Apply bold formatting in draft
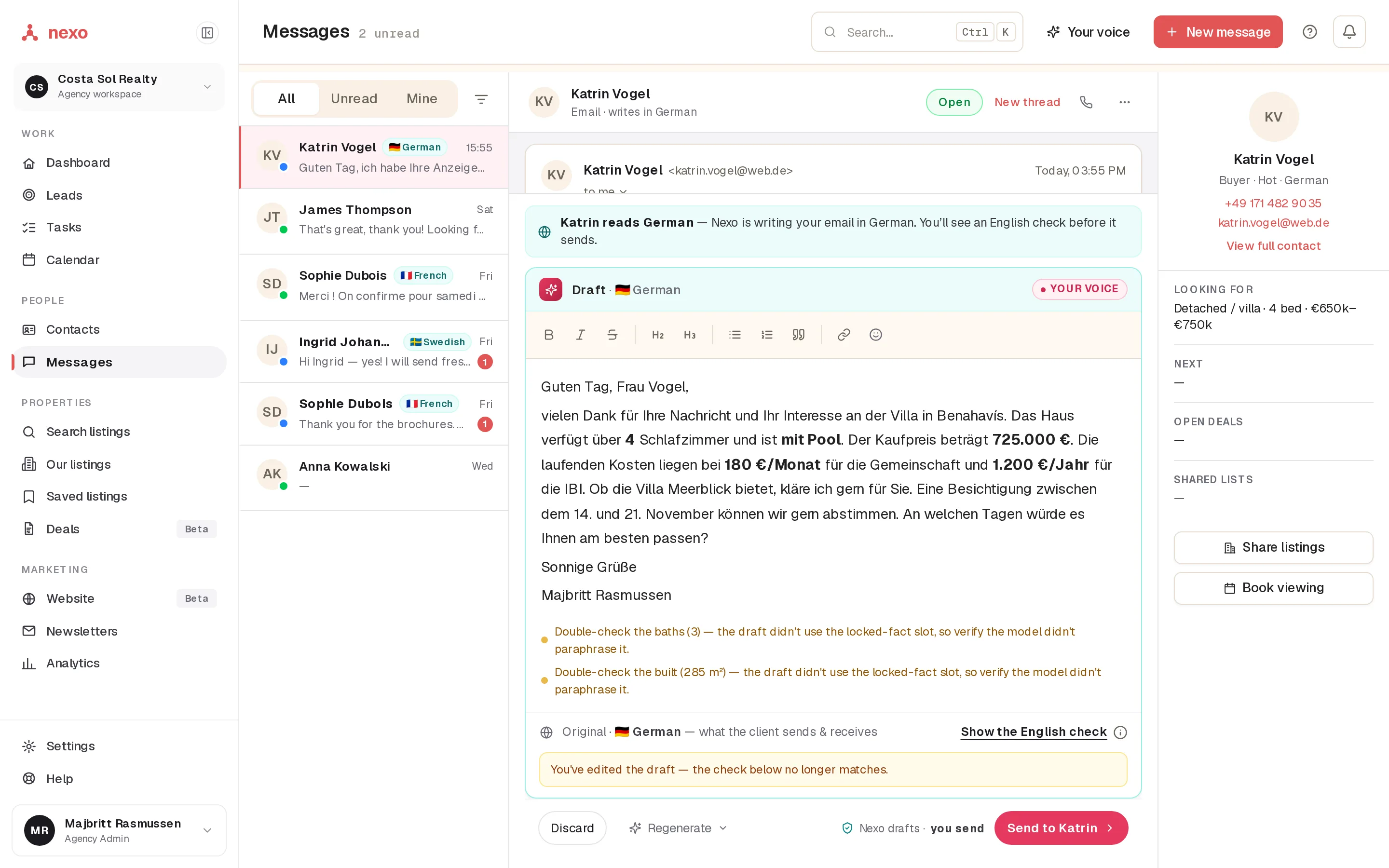The image size is (1389, 868). 549,335
